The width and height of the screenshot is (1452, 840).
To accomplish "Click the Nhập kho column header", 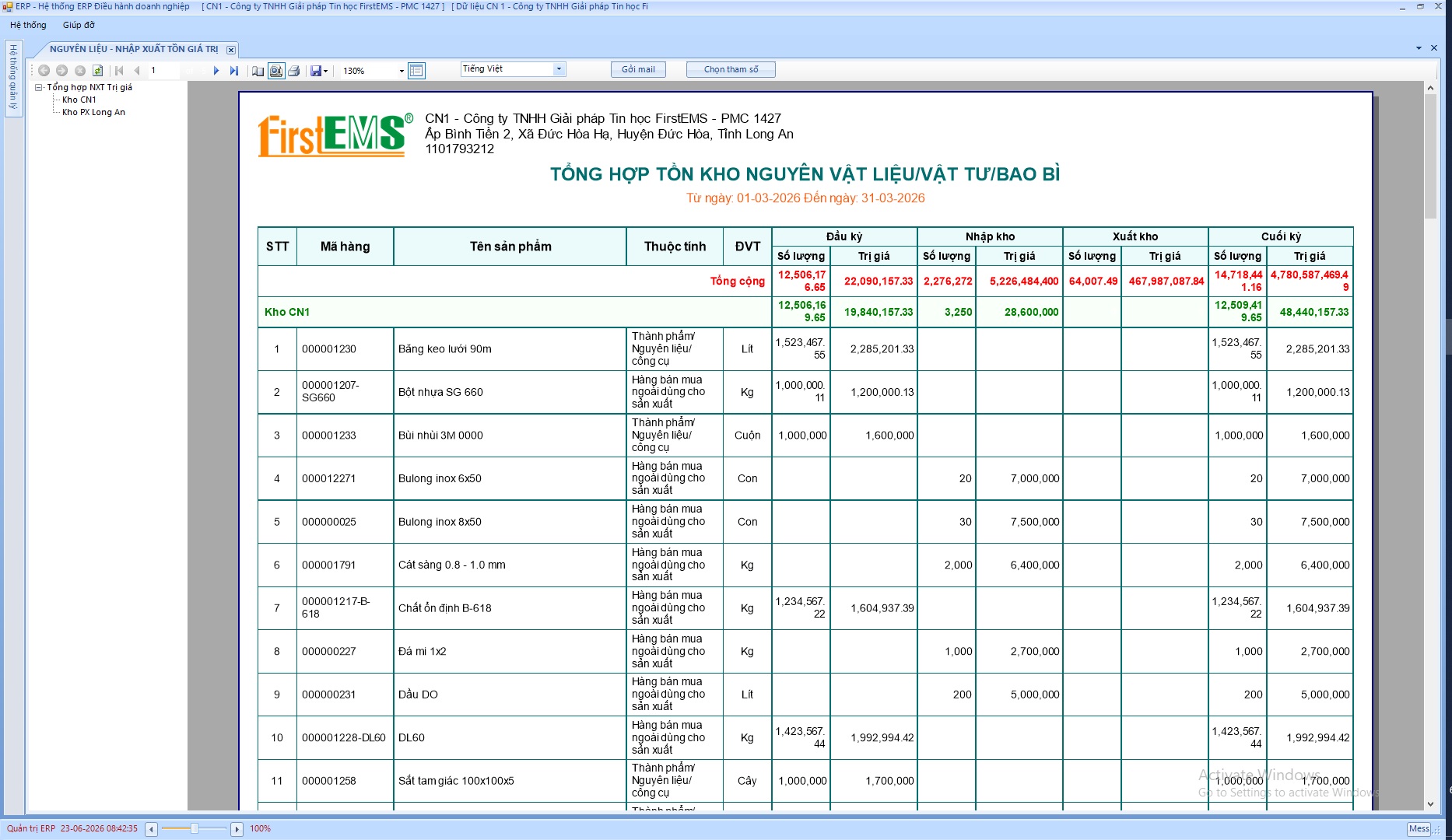I will [990, 236].
